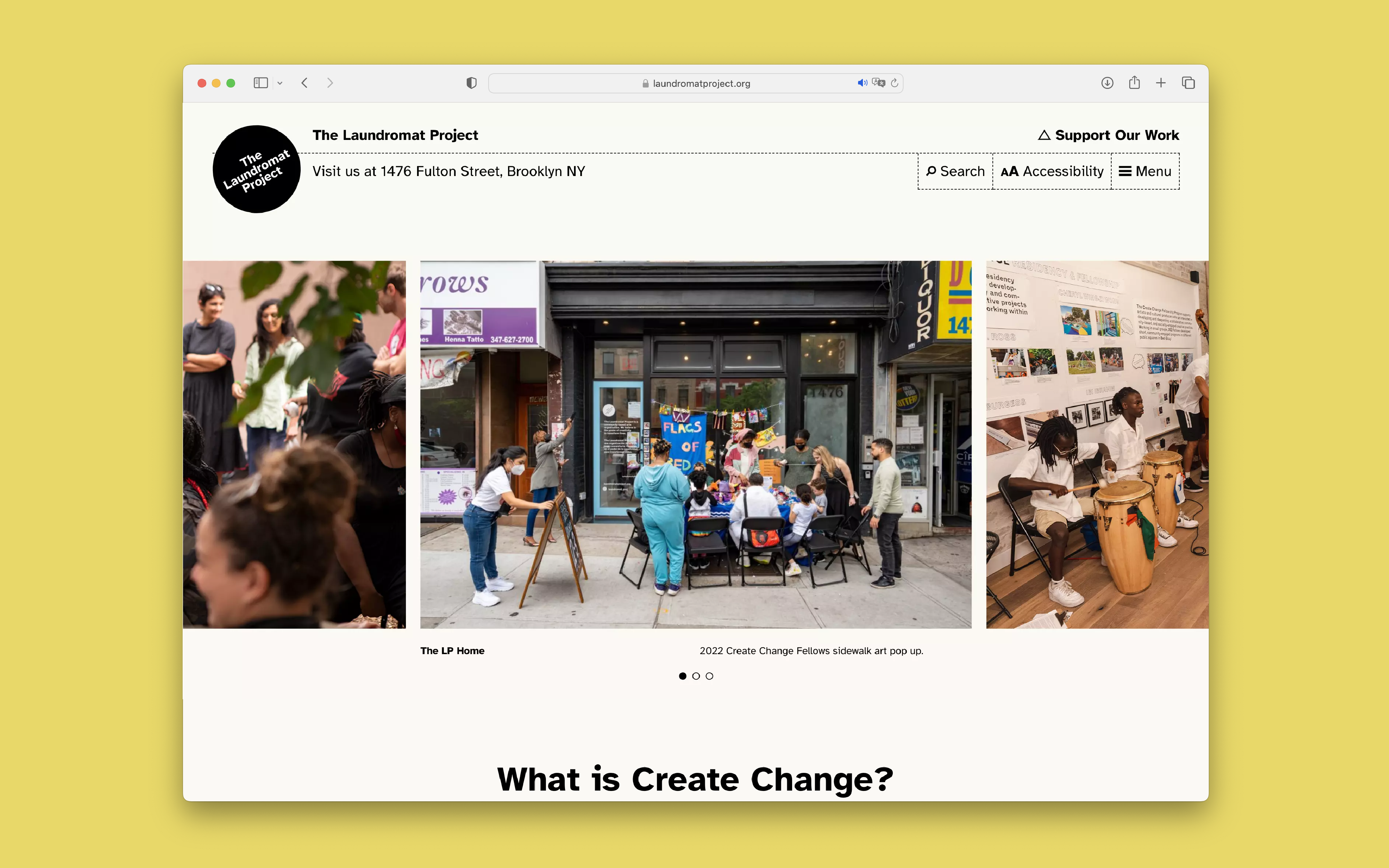Screen dimensions: 1389x868
Task: Click the translate page icon
Action: click(x=878, y=83)
